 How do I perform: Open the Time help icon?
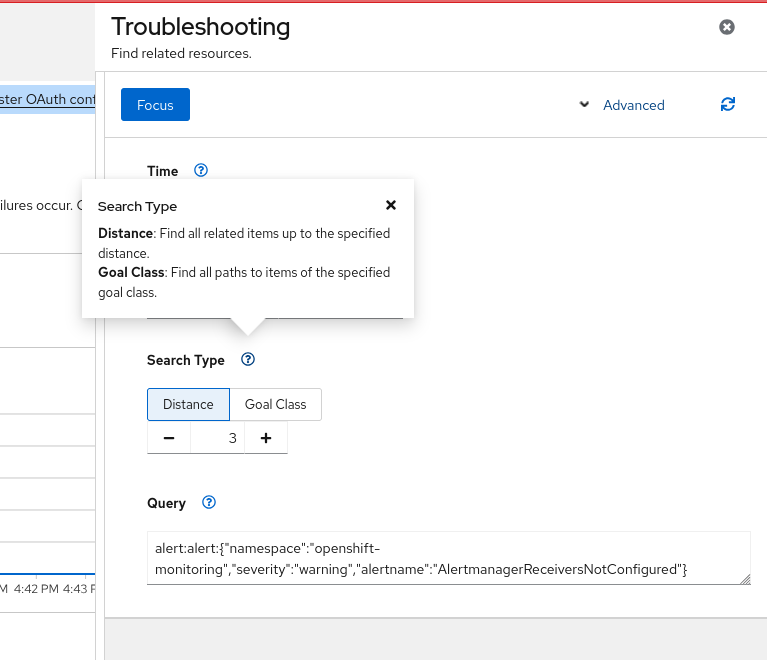(x=201, y=170)
